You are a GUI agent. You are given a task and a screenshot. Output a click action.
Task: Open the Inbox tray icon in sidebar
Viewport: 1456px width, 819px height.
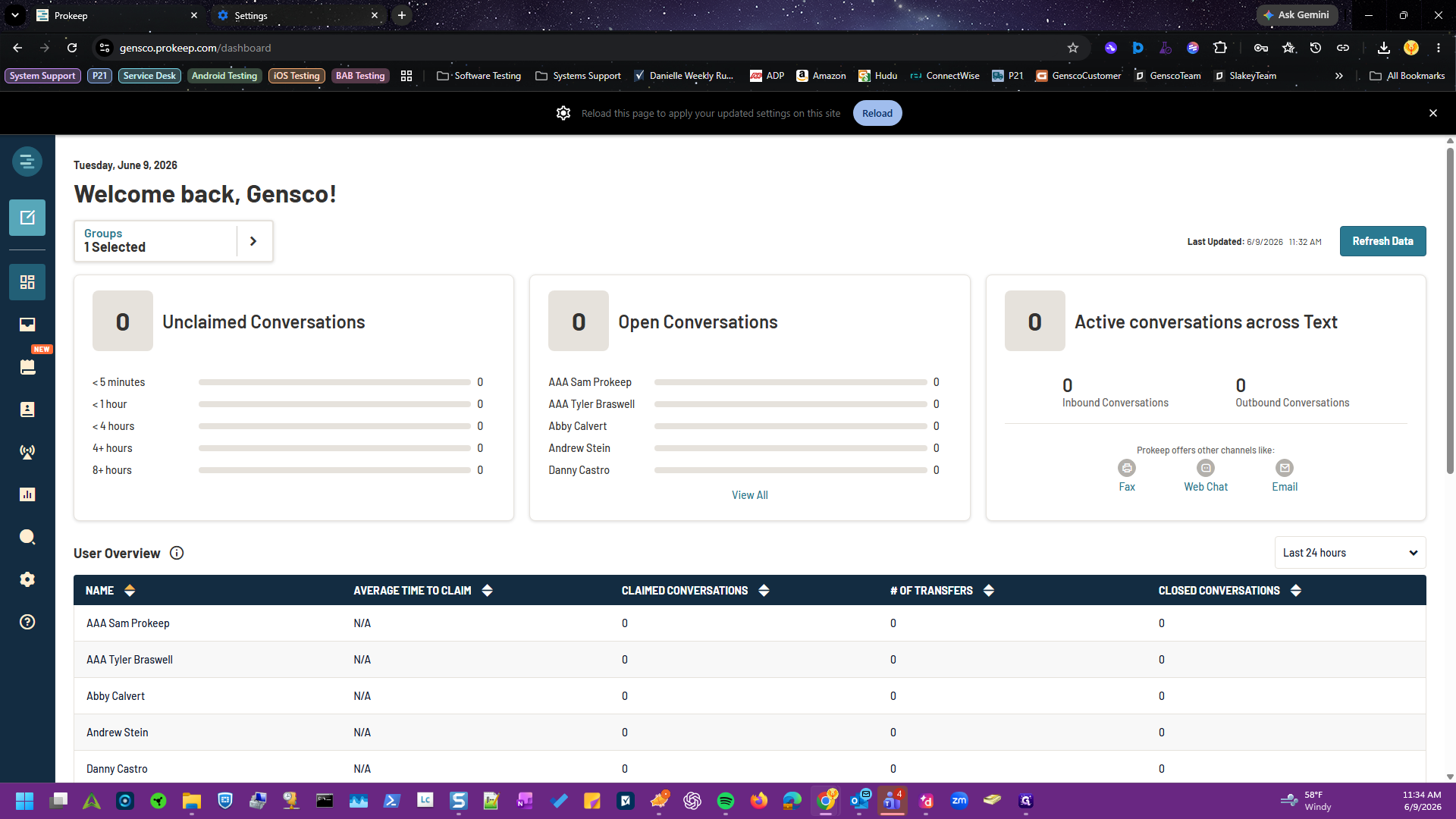tap(27, 325)
